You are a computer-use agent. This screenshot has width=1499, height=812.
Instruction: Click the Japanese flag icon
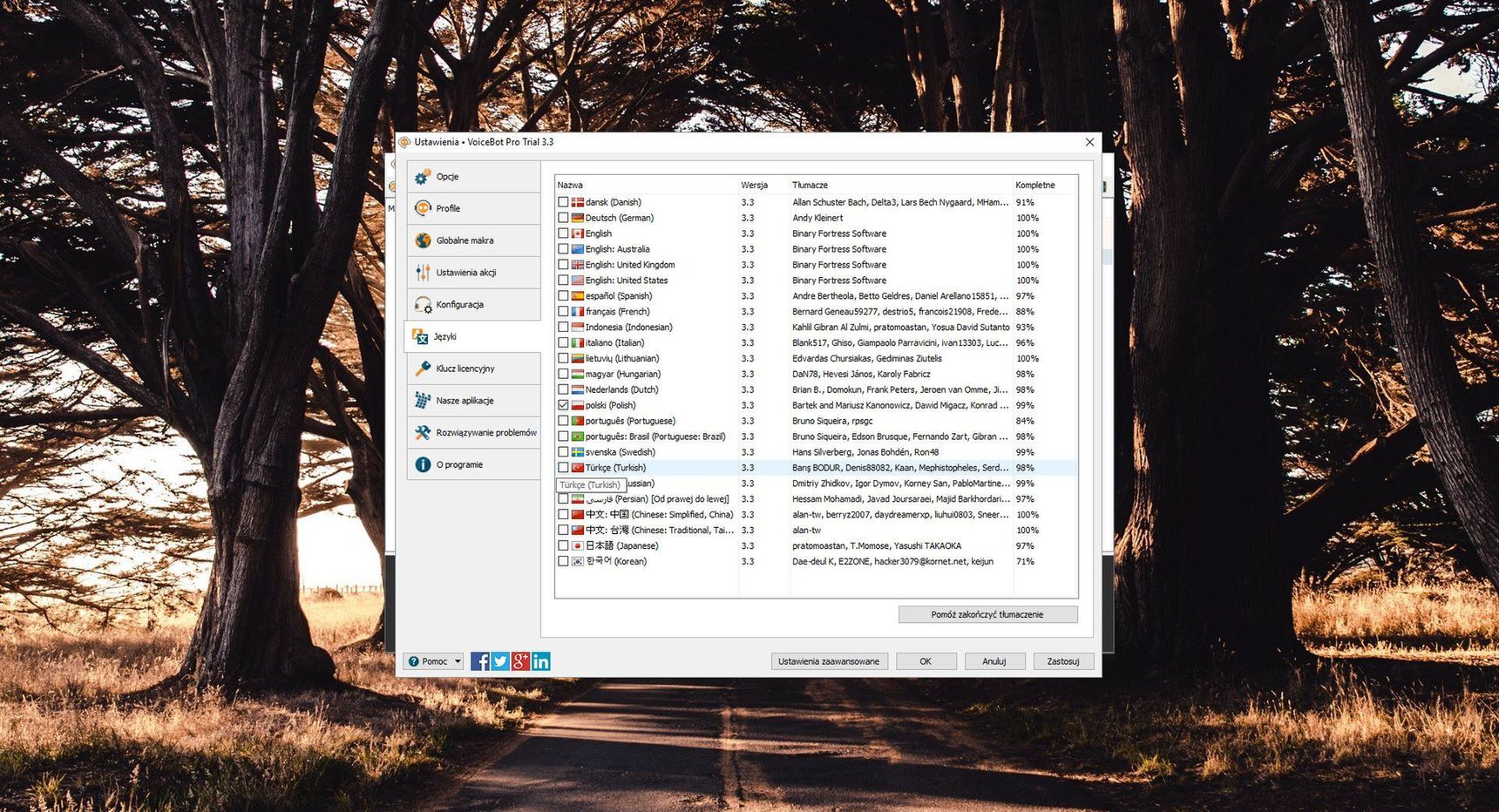point(577,546)
